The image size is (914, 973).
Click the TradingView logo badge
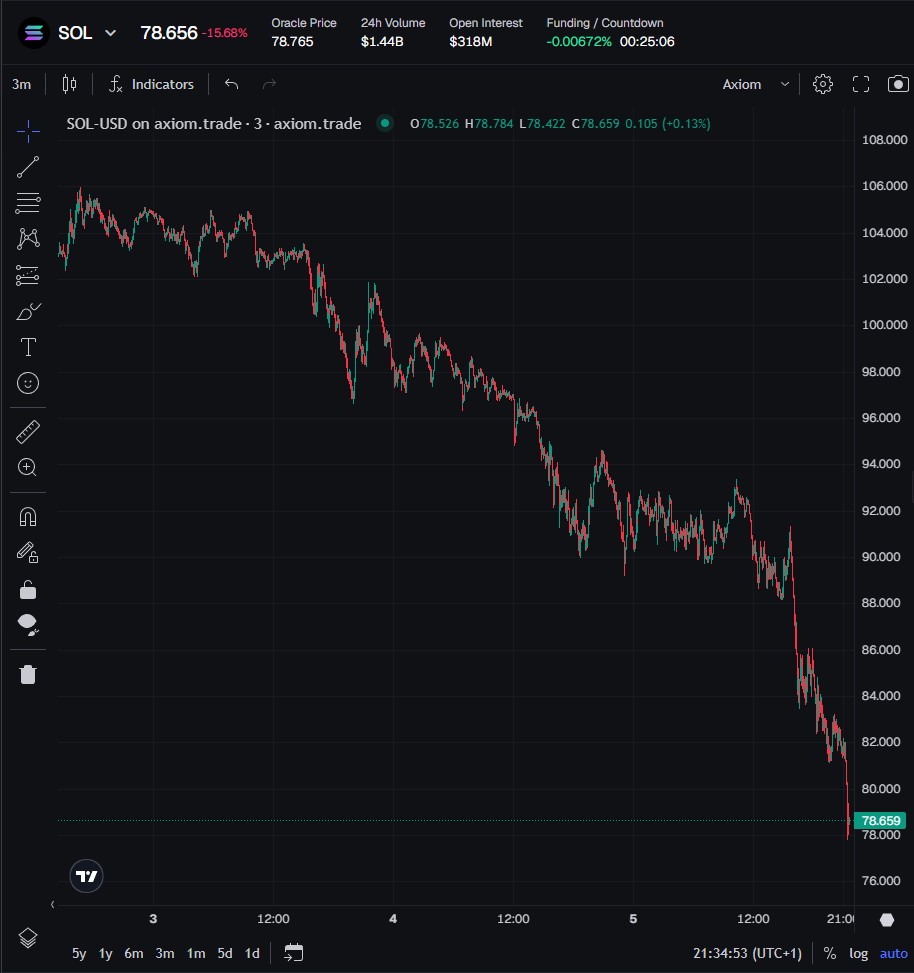coord(86,876)
